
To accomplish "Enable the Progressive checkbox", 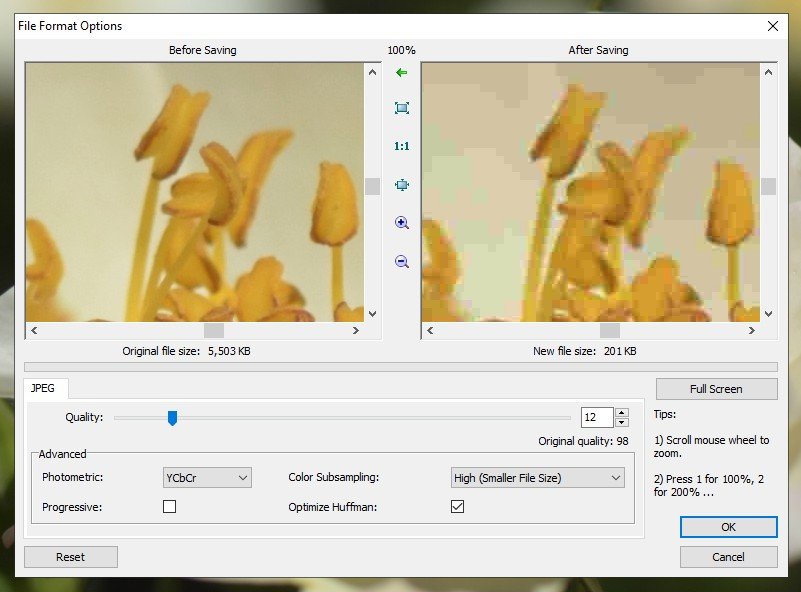I will pyautogui.click(x=169, y=507).
